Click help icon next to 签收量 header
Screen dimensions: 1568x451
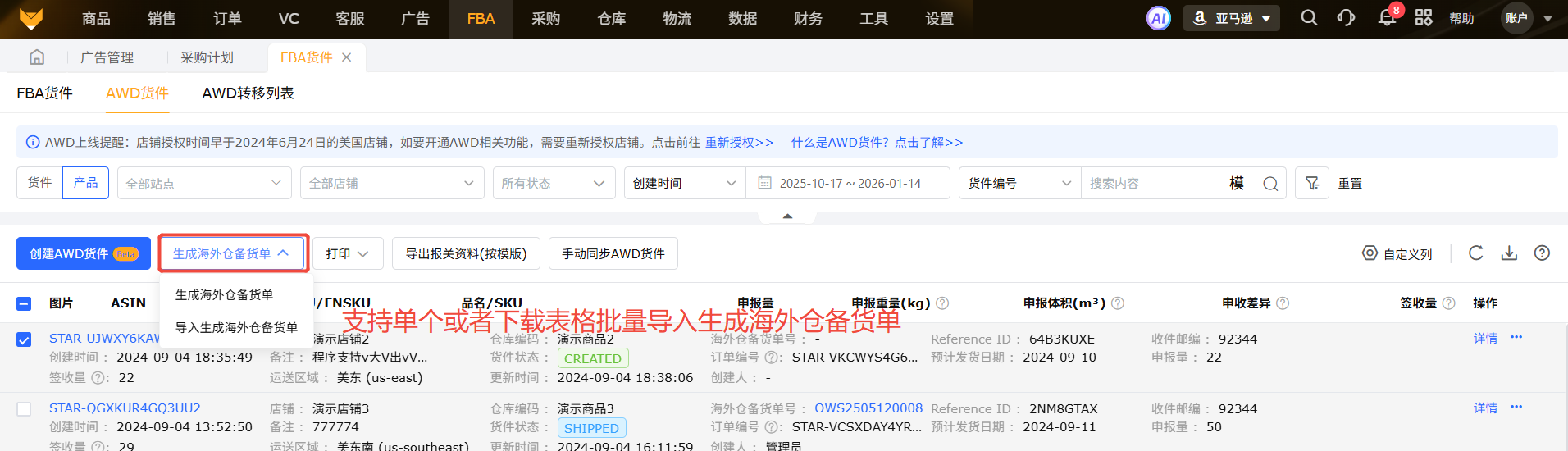tap(1449, 303)
